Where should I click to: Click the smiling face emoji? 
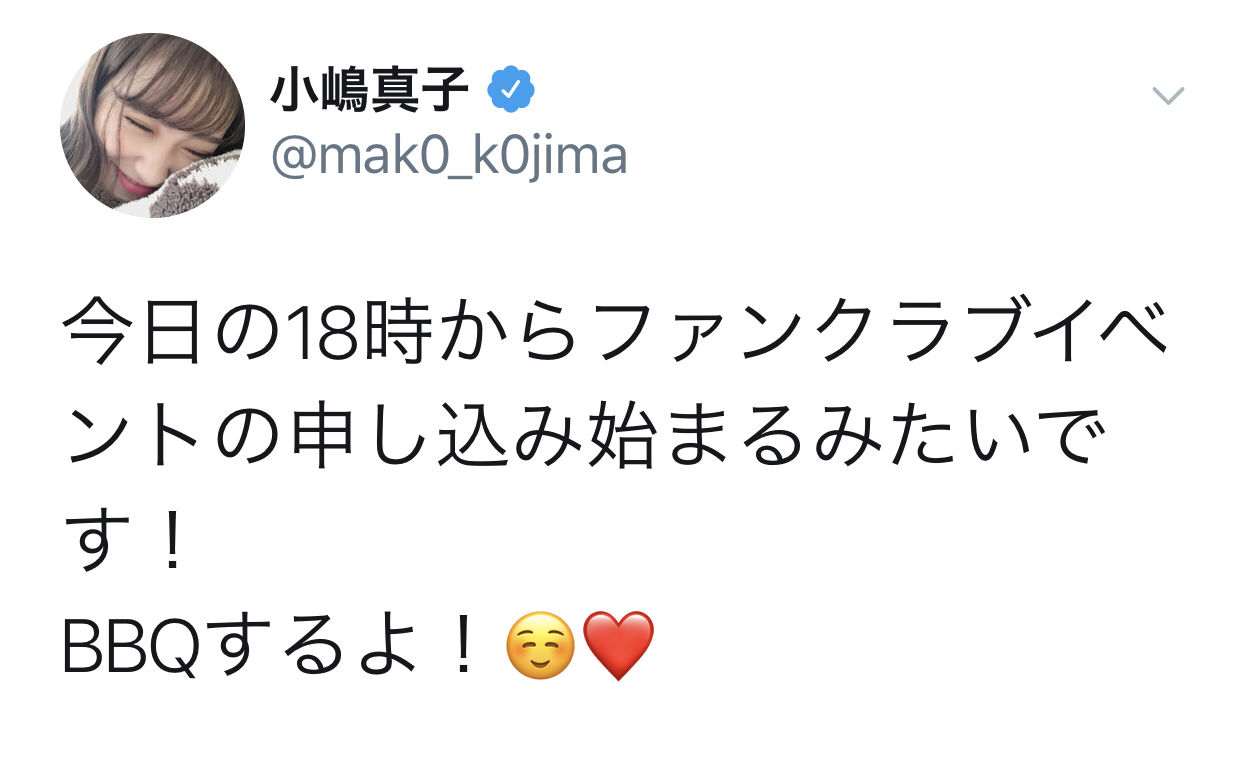[x=541, y=645]
